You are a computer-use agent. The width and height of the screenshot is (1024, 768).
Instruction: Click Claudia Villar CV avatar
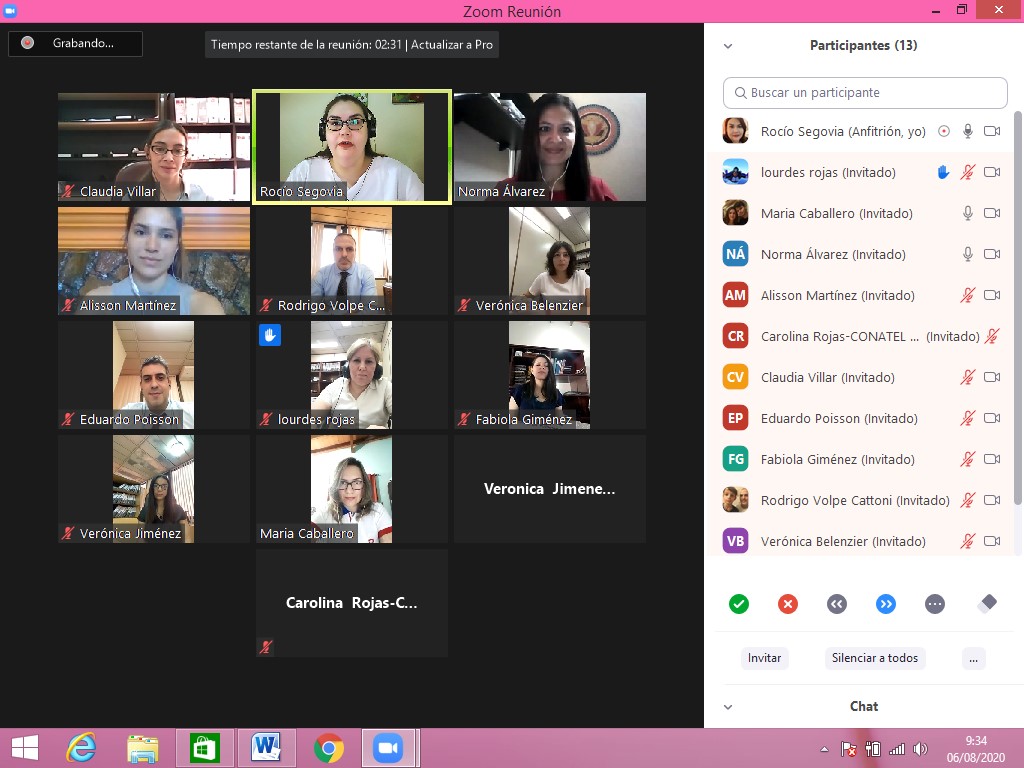(735, 377)
